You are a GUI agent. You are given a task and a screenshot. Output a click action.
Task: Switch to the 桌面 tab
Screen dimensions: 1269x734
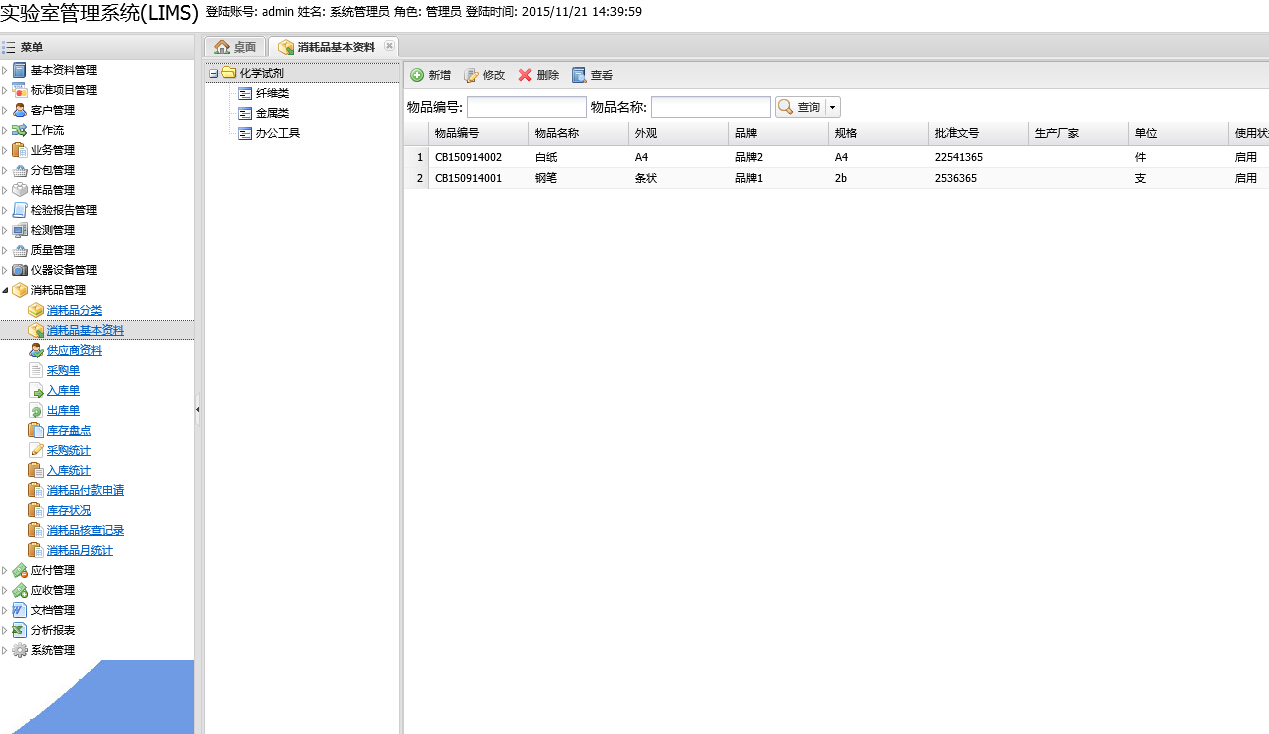tap(236, 47)
